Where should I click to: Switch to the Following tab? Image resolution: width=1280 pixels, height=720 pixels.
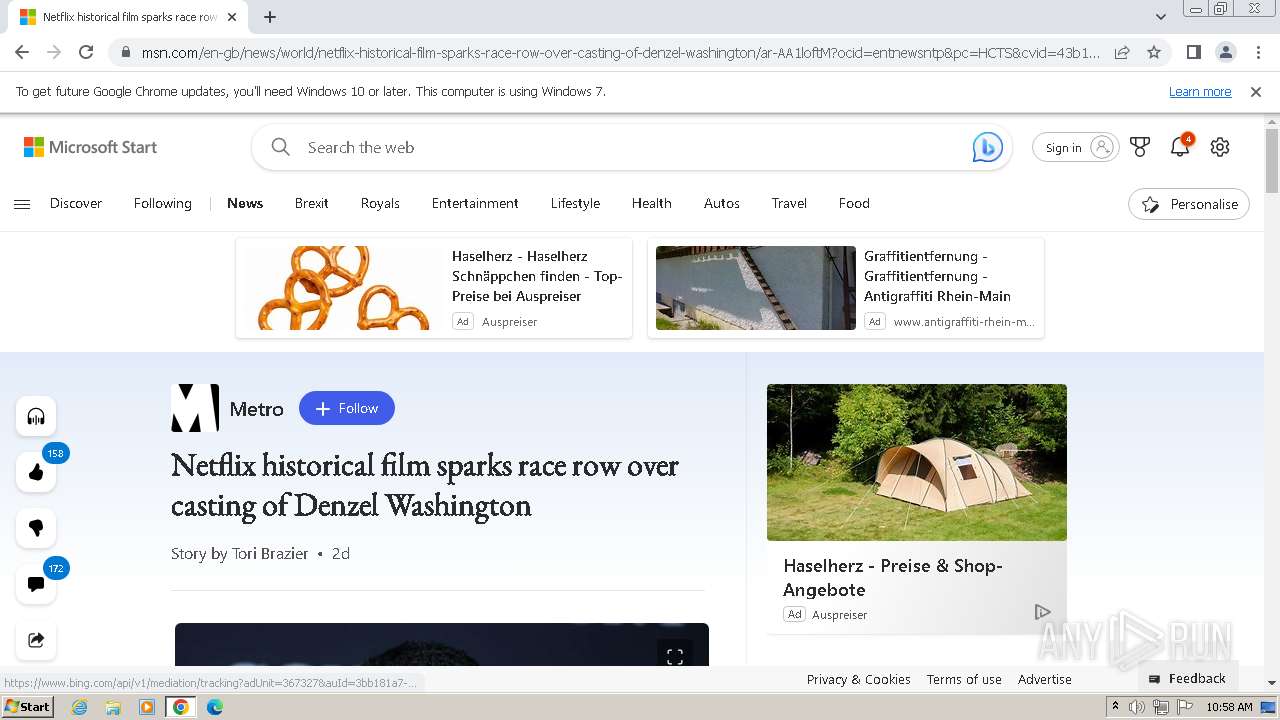coord(163,203)
